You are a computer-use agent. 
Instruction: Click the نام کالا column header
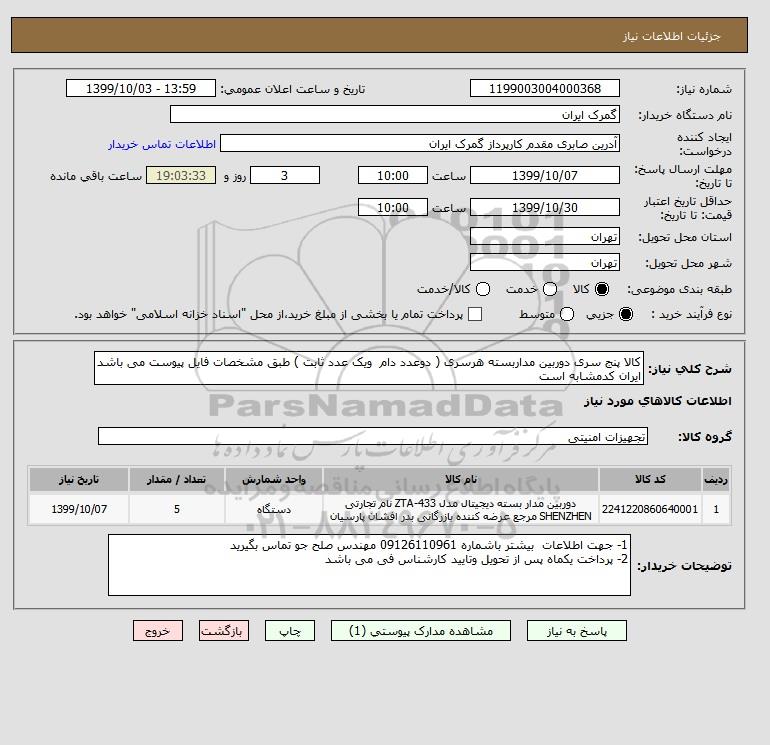coord(461,479)
